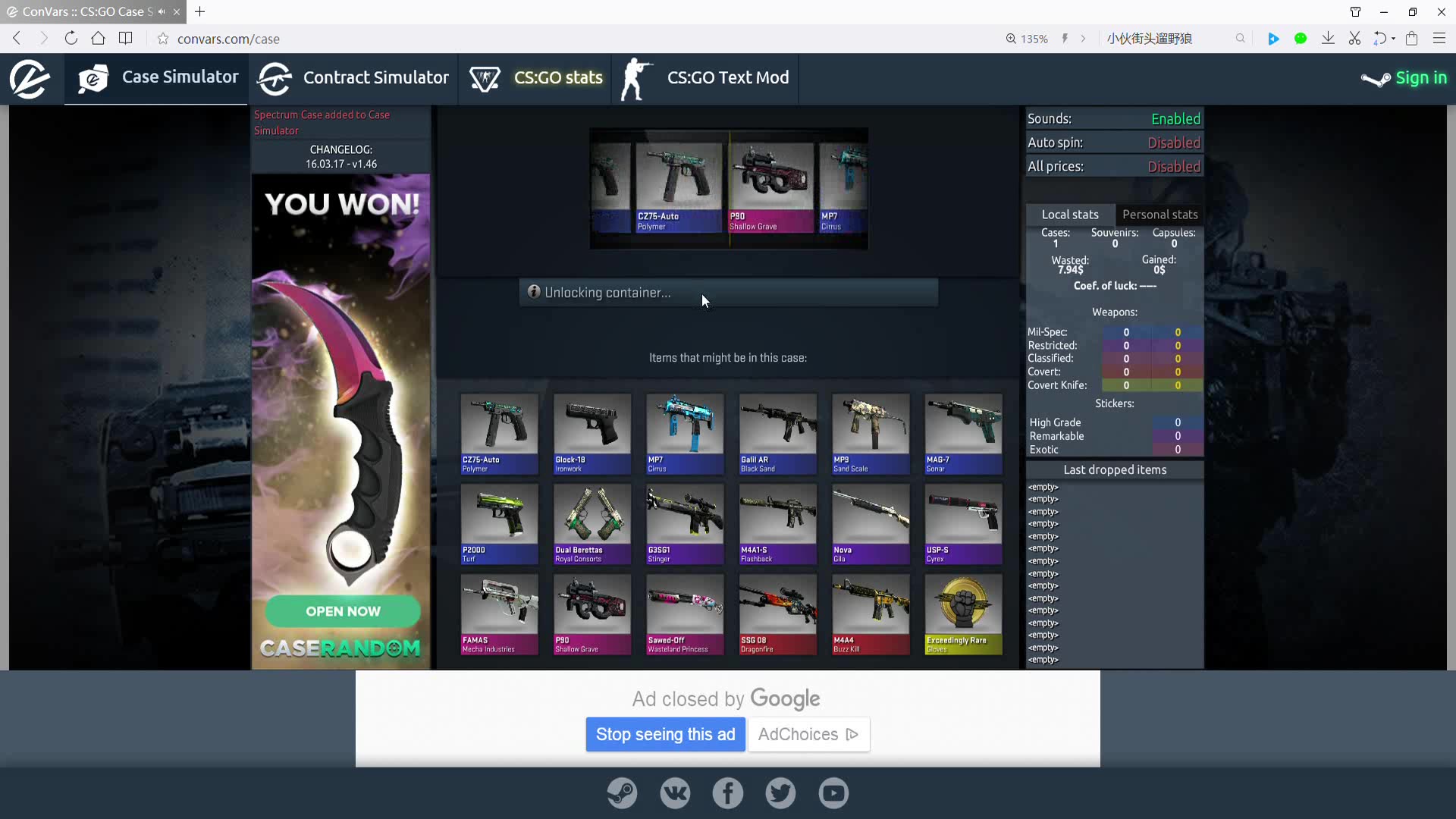Click the Spectrum Case added news link
This screenshot has width=1456, height=819.
(322, 123)
